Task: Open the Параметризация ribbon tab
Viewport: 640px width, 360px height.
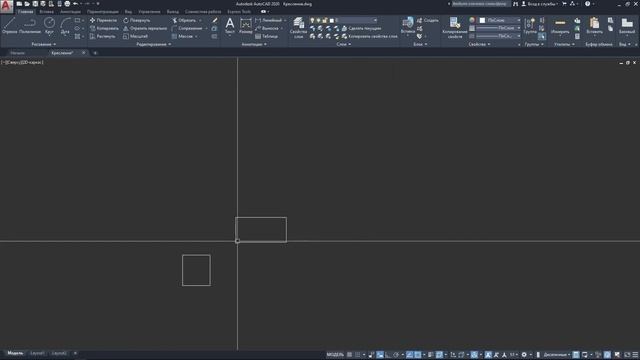Action: [102, 11]
